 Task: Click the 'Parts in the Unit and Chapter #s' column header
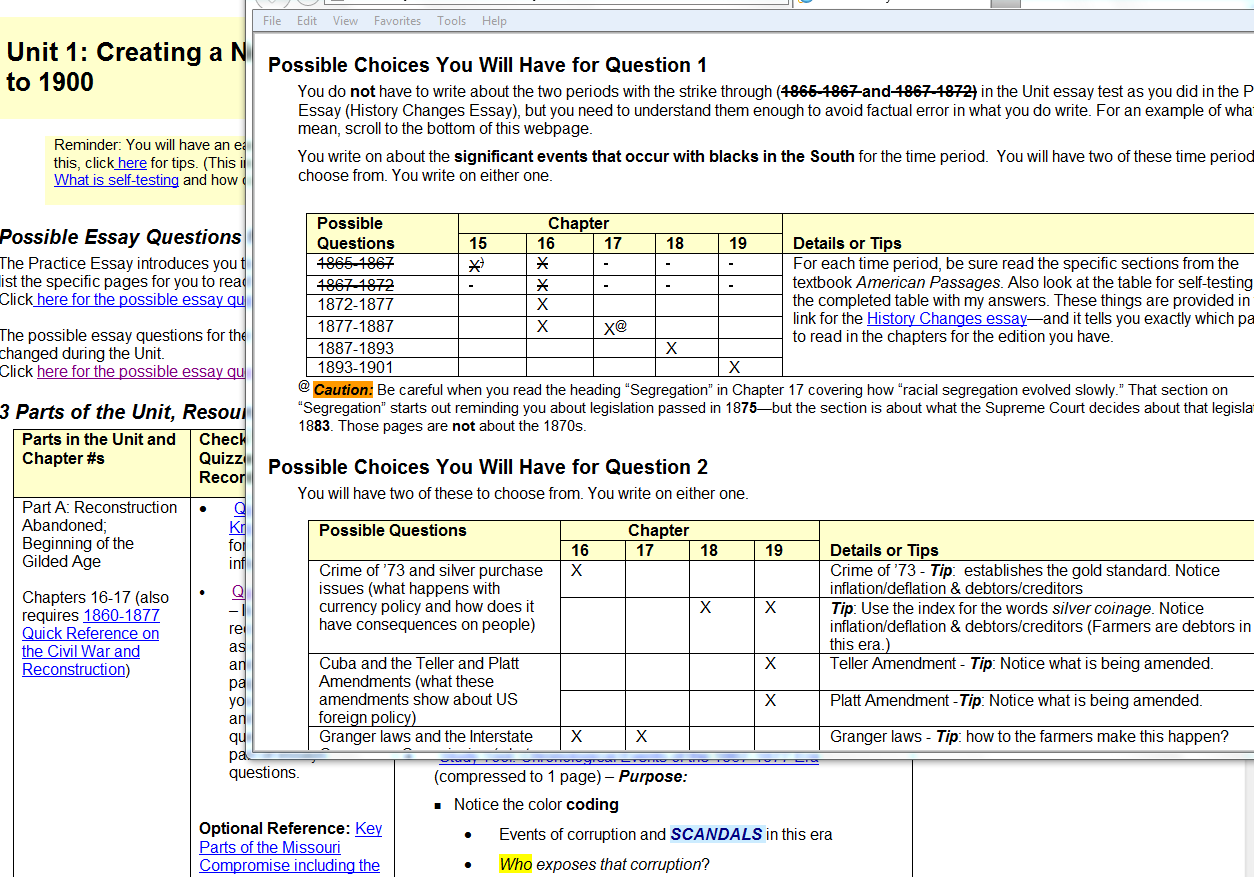[99, 449]
